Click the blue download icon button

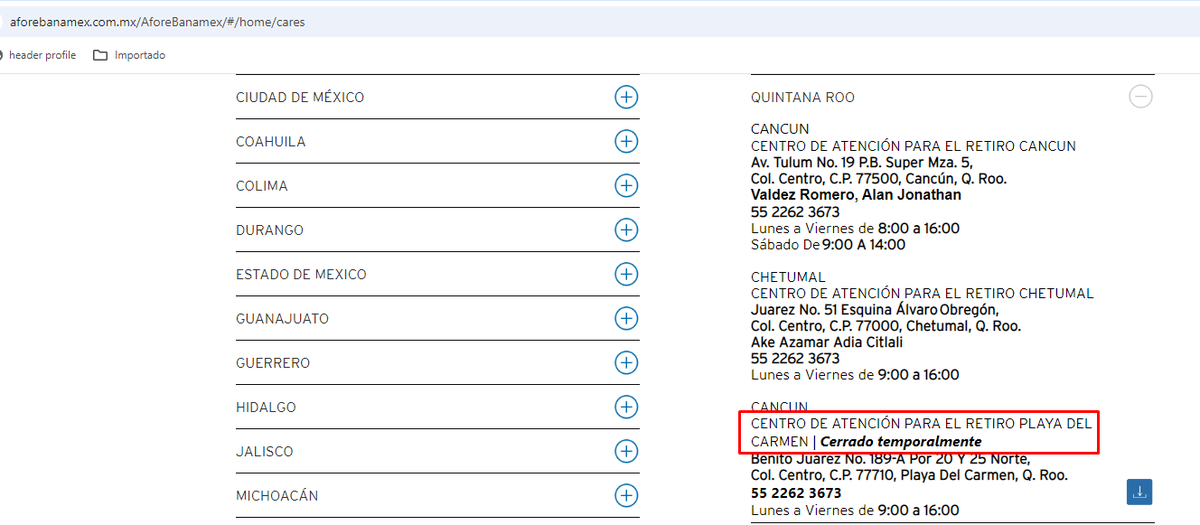pyautogui.click(x=1140, y=492)
